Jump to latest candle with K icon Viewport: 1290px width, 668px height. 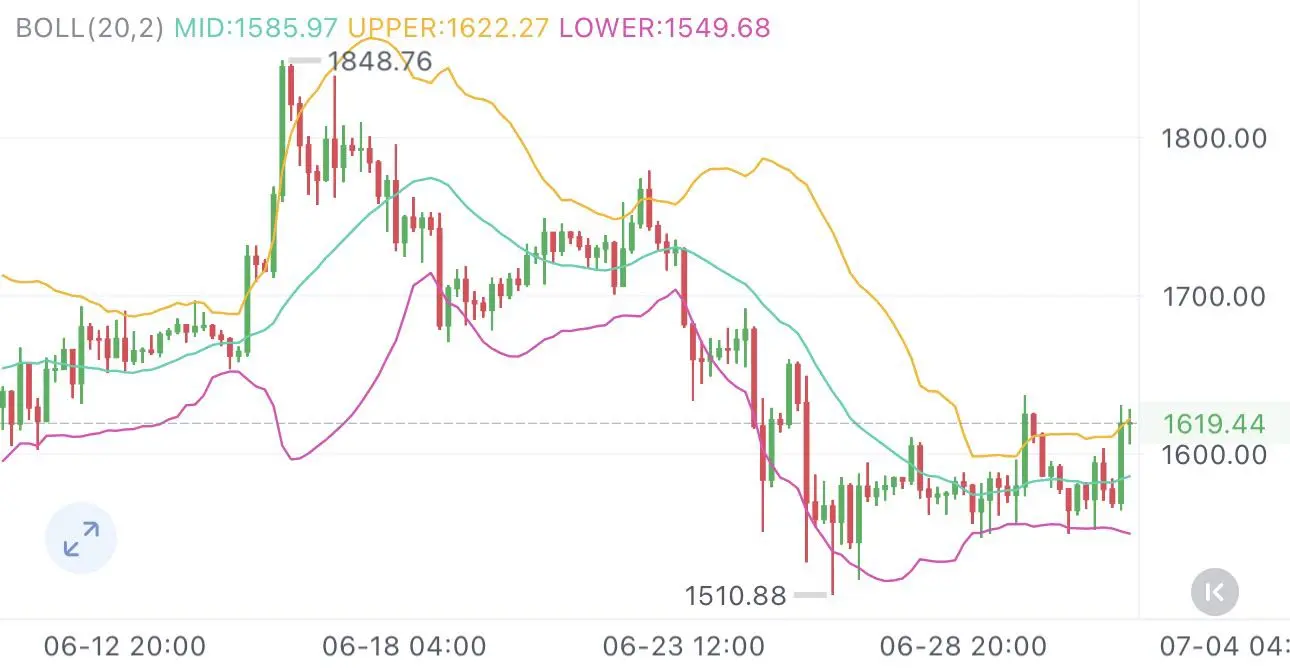coord(1215,592)
